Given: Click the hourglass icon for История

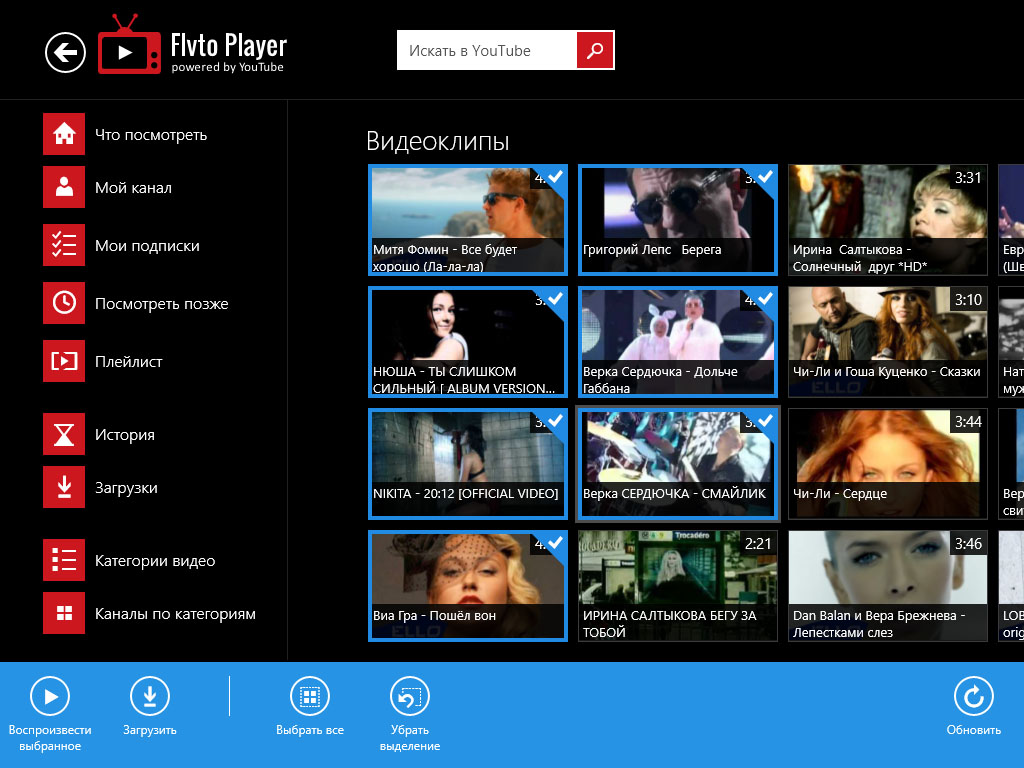Looking at the screenshot, I should [64, 434].
